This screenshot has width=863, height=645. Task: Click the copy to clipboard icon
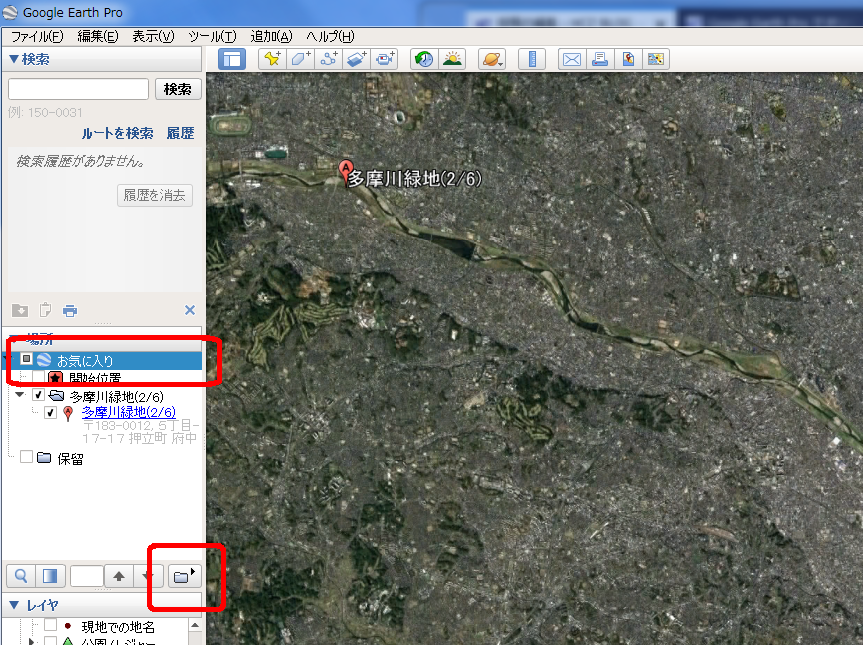[x=45, y=310]
